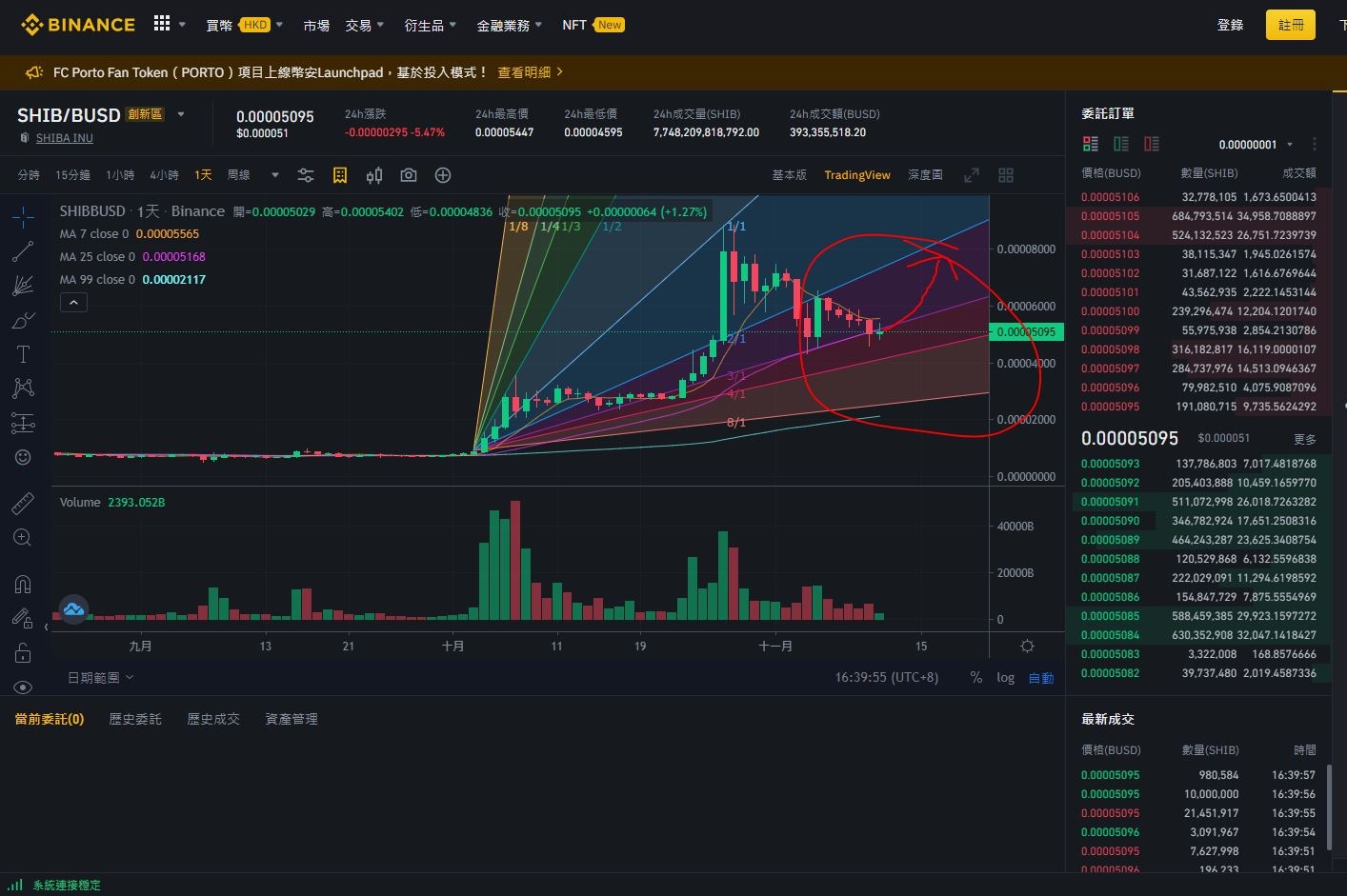This screenshot has height=896, width=1347.
Task: Open the emoji icons tool
Action: 23,457
